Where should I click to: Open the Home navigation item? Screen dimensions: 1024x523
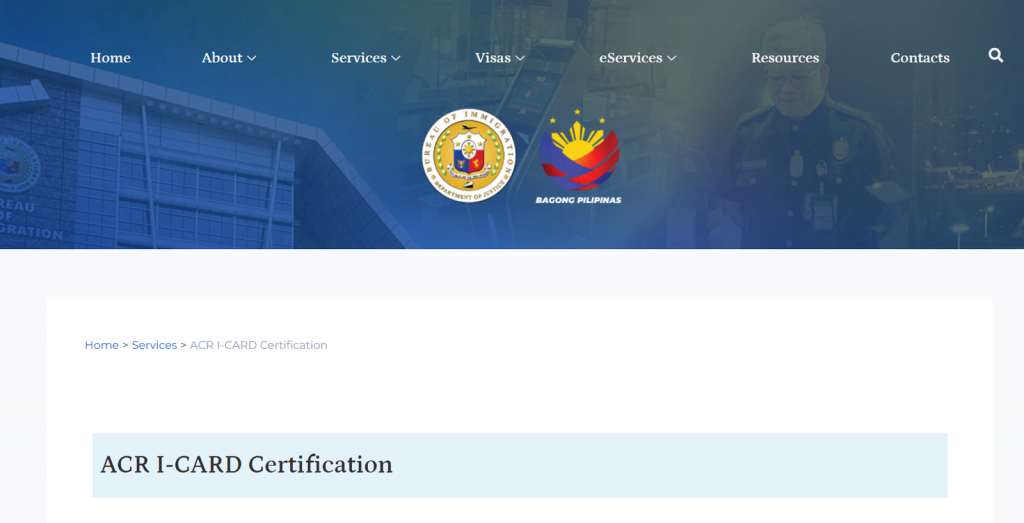(110, 58)
